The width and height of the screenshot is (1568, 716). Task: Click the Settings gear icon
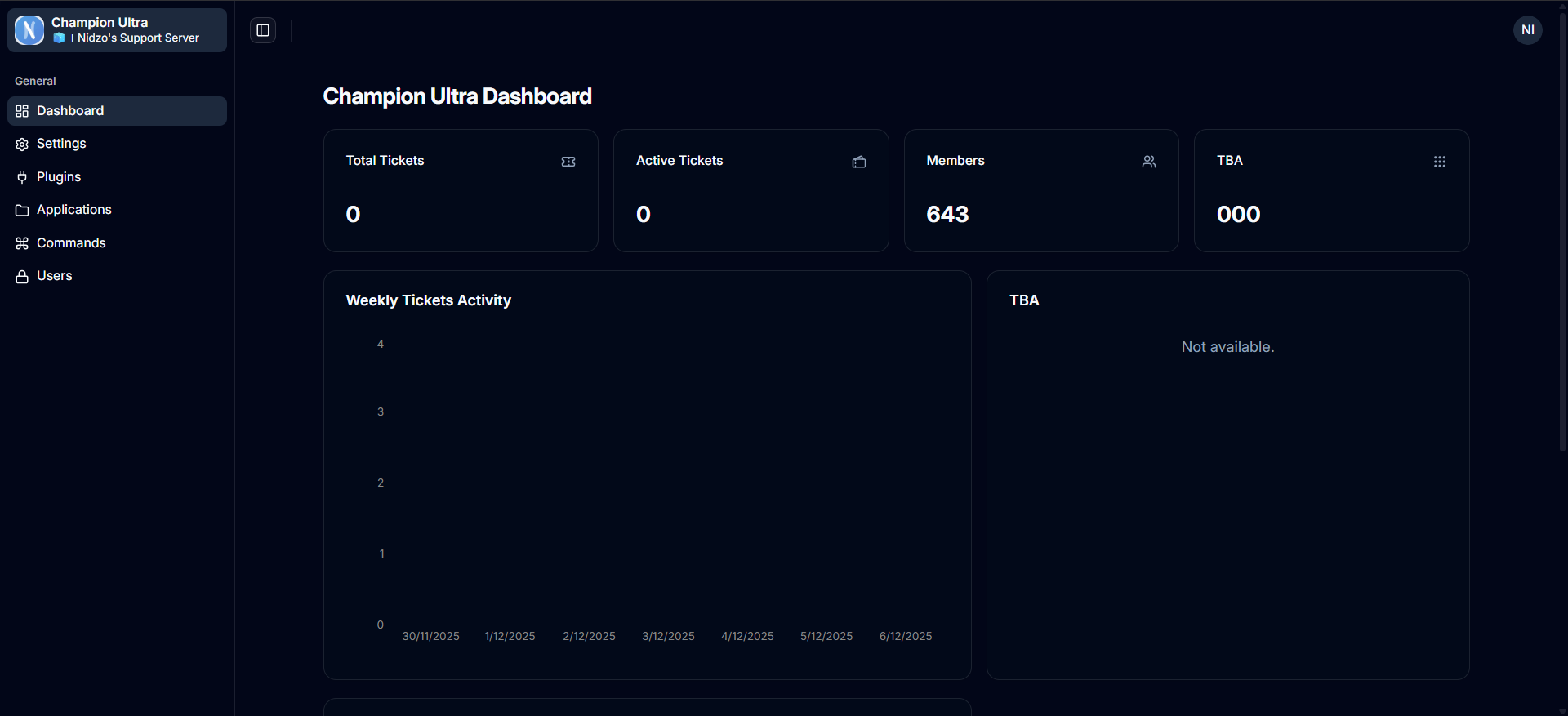tap(22, 145)
